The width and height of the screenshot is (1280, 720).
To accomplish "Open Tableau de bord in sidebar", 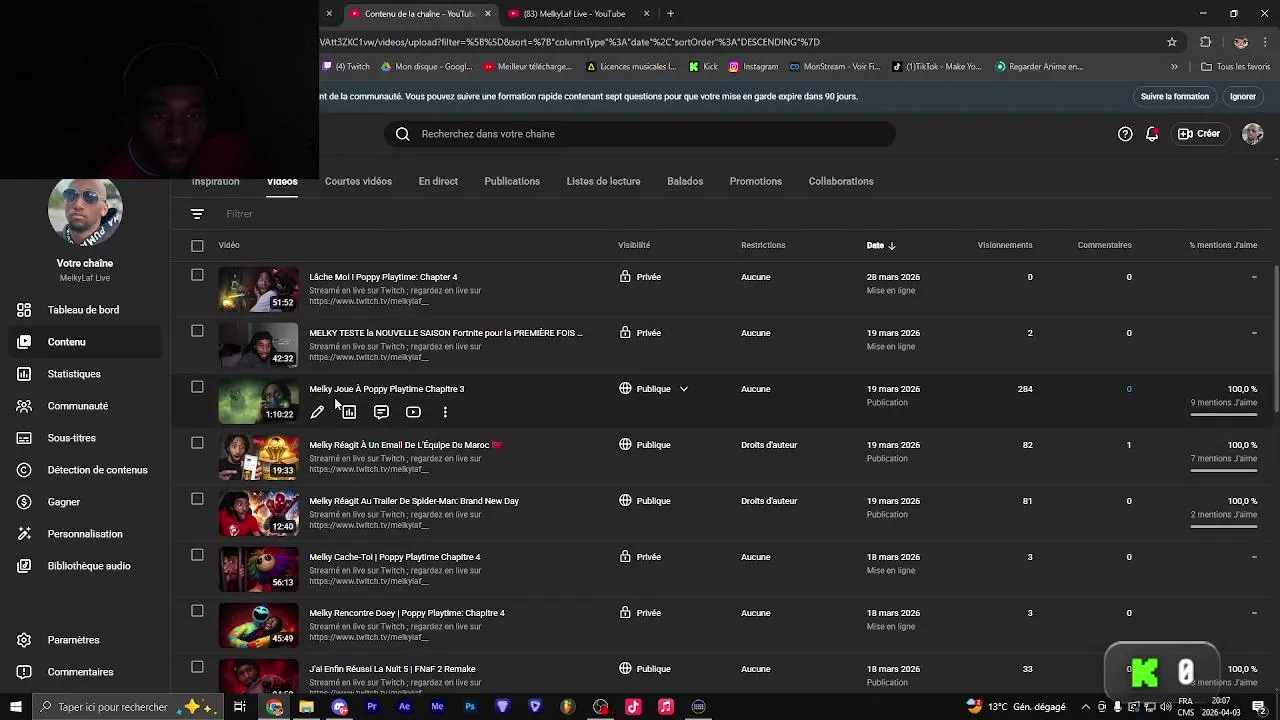I will (85, 310).
